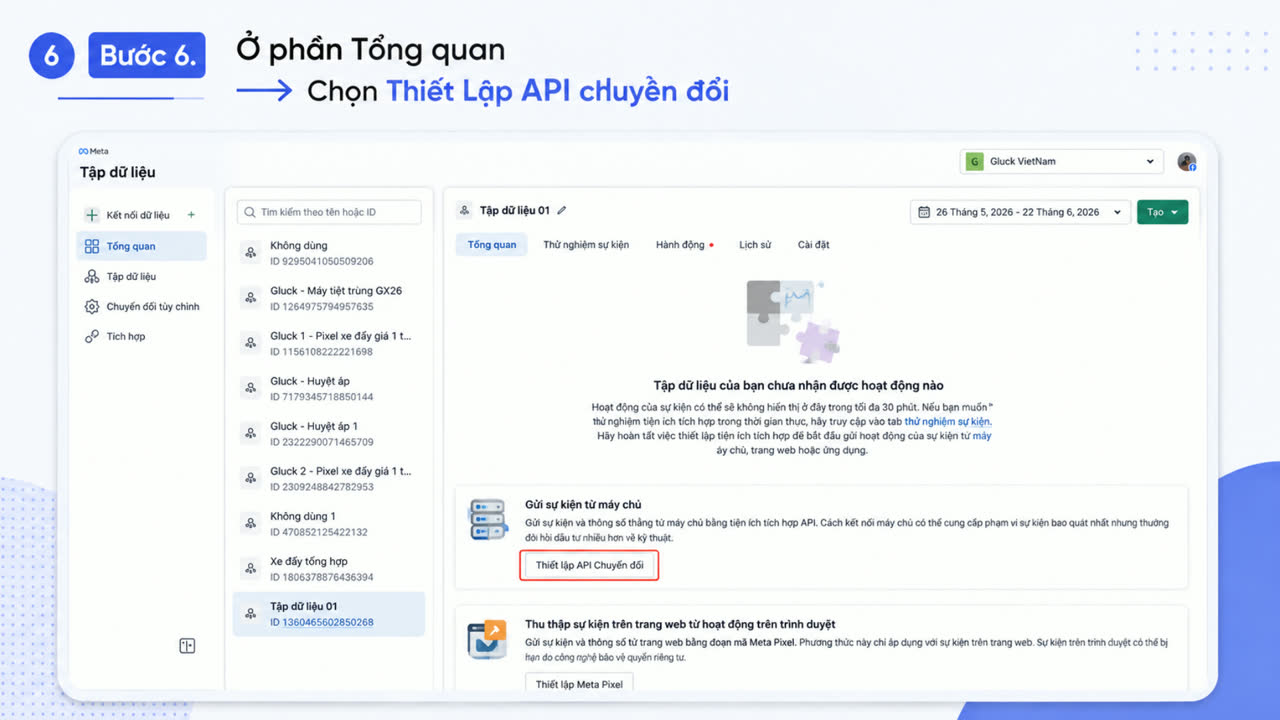
Task: Select Gluck - Máy tiệt trùng GX26 dataset
Action: pos(329,298)
